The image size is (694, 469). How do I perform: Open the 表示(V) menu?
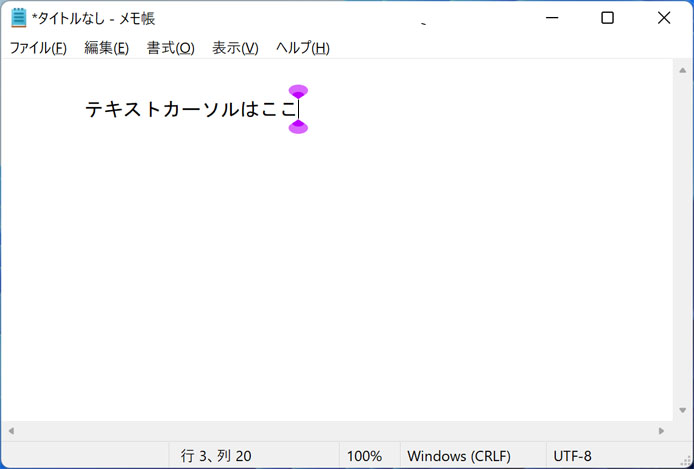(x=235, y=48)
